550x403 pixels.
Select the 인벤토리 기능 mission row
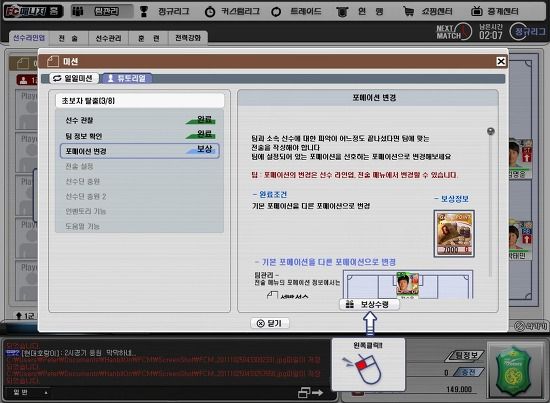140,211
